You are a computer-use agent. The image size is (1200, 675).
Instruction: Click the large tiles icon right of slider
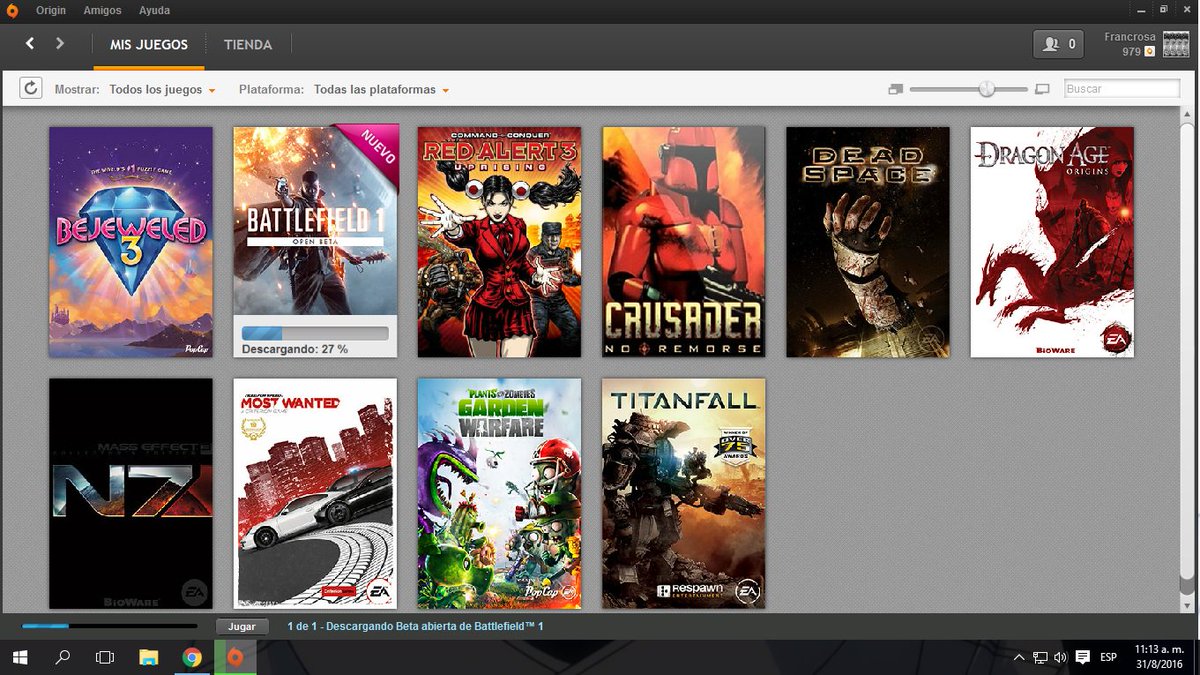pyautogui.click(x=1042, y=89)
